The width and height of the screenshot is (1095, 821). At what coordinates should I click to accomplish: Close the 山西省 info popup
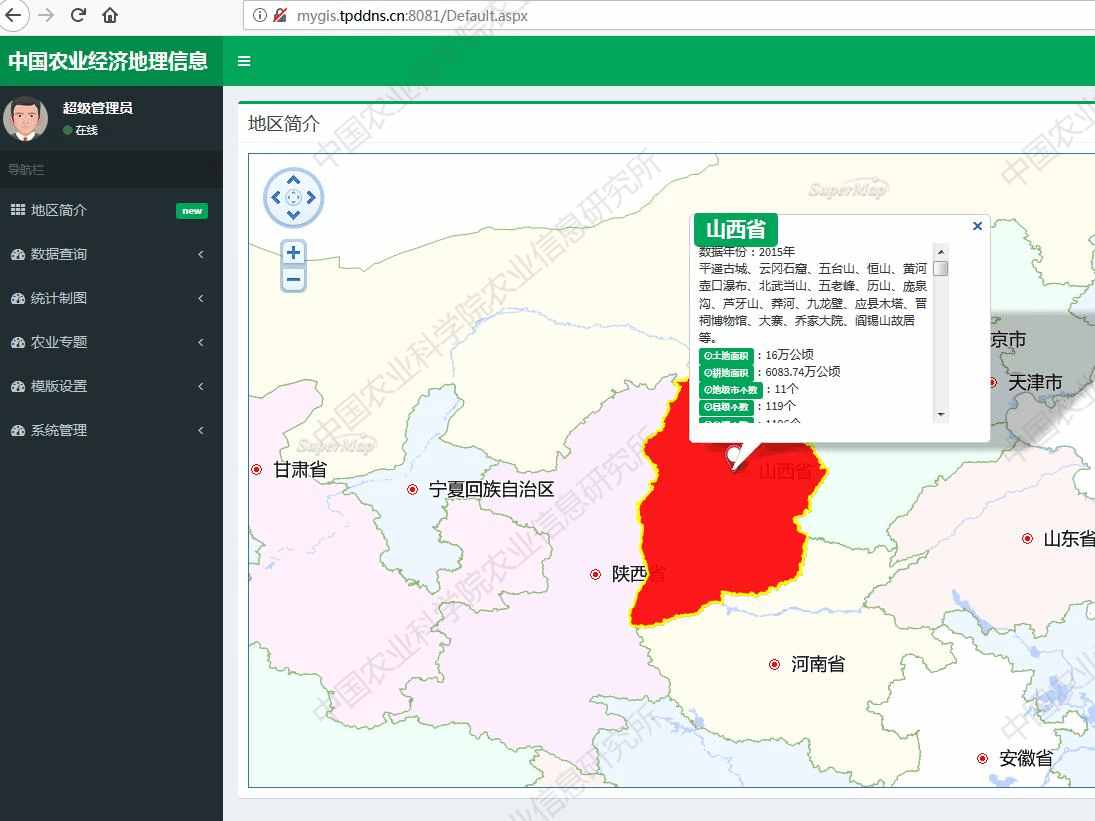point(977,226)
